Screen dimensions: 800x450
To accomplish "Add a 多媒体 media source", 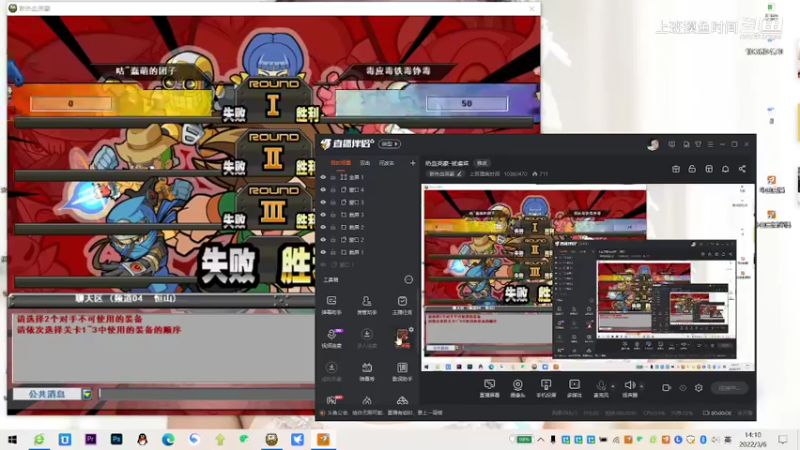I will coord(574,388).
